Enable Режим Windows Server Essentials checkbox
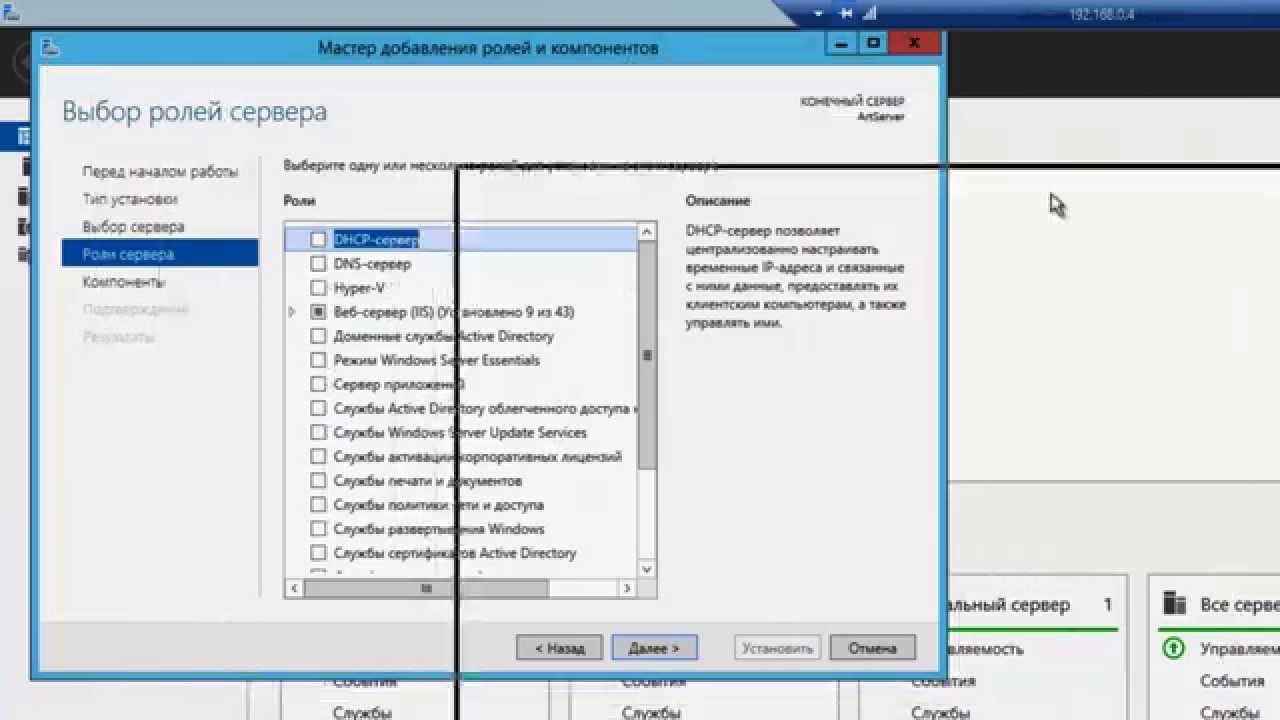 pyautogui.click(x=318, y=360)
